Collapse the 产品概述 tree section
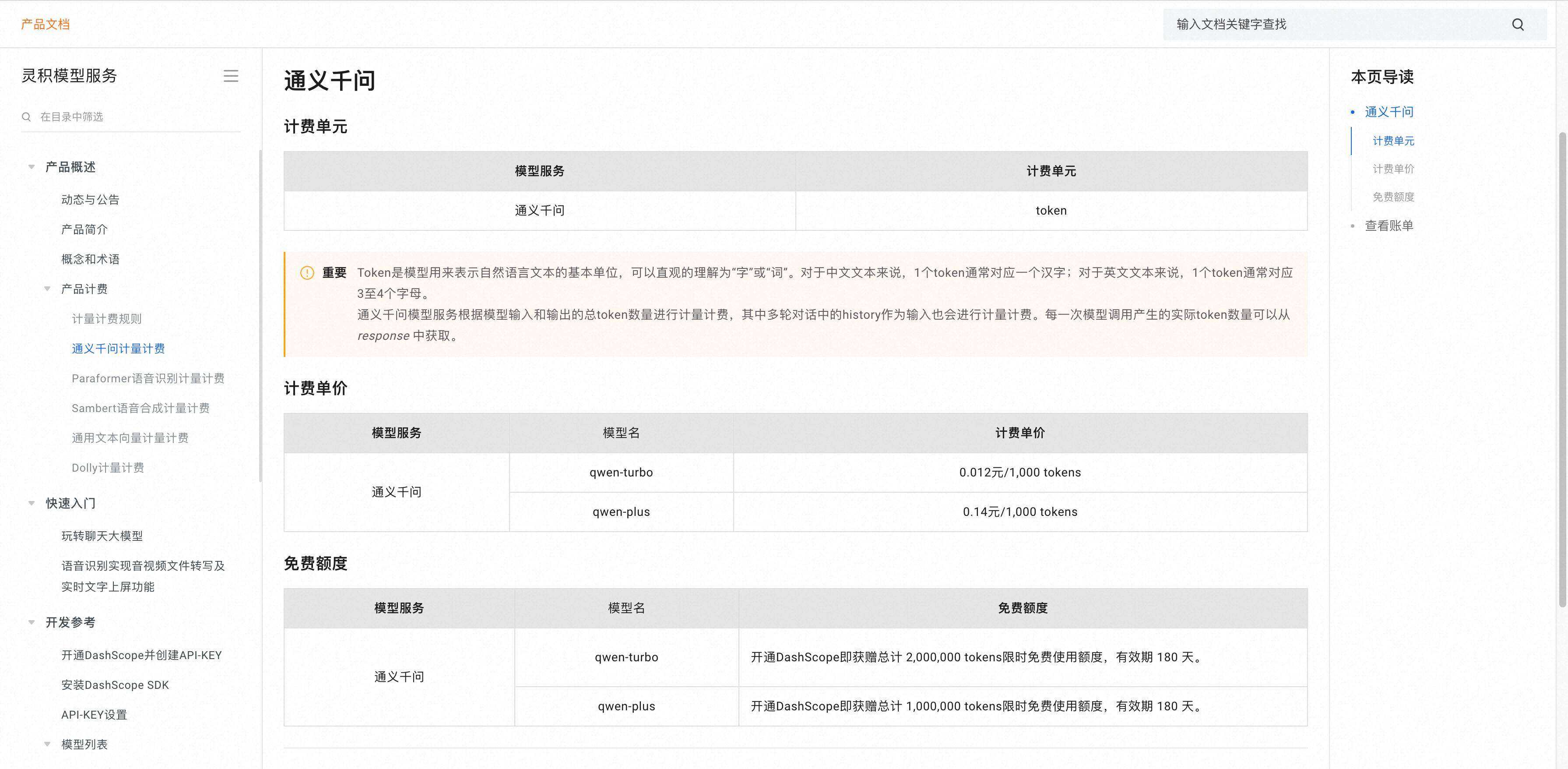 pos(32,167)
